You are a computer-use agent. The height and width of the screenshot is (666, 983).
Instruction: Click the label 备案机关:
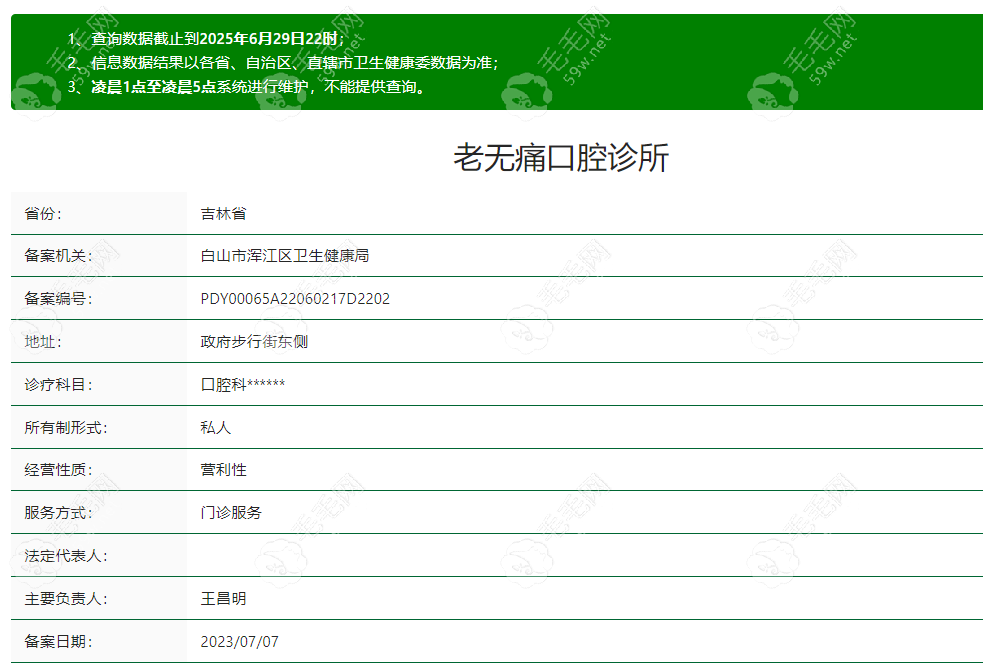coord(58,256)
